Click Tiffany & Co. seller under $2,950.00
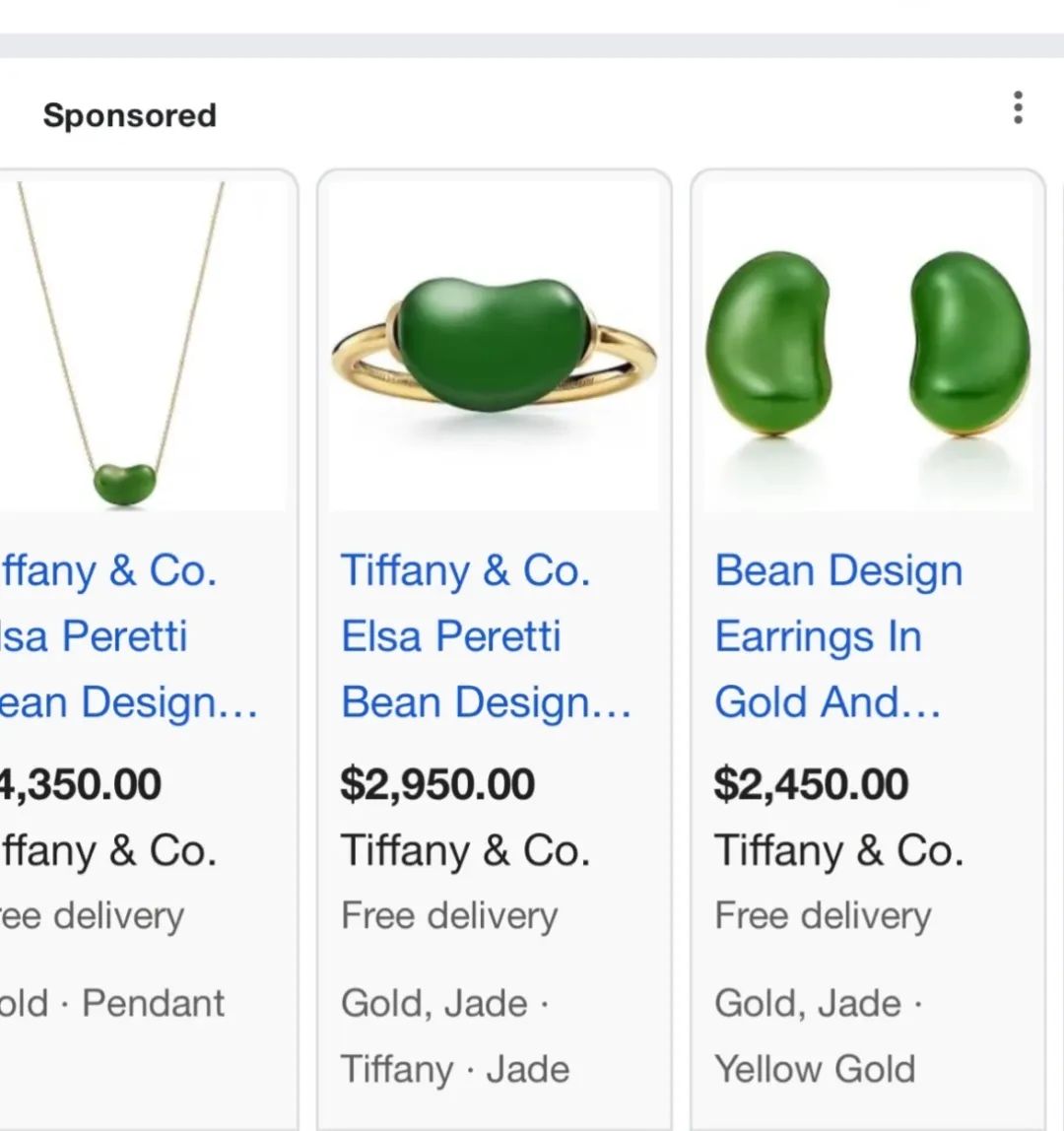 click(465, 850)
